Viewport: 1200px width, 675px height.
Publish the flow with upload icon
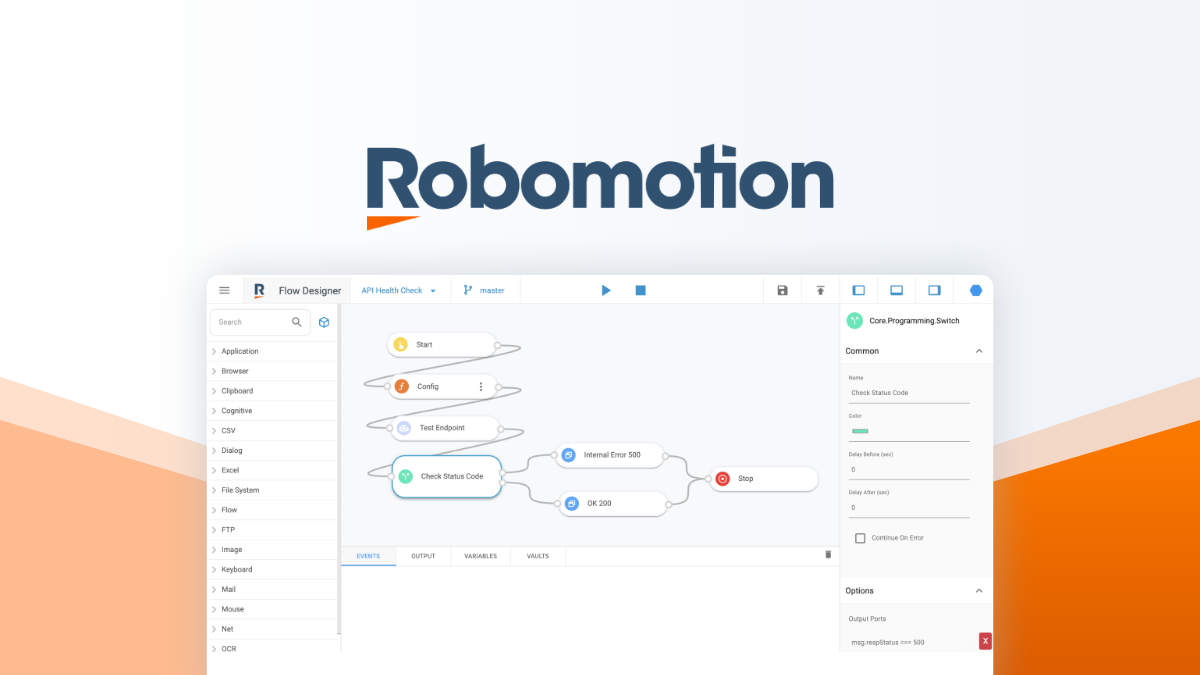point(820,290)
